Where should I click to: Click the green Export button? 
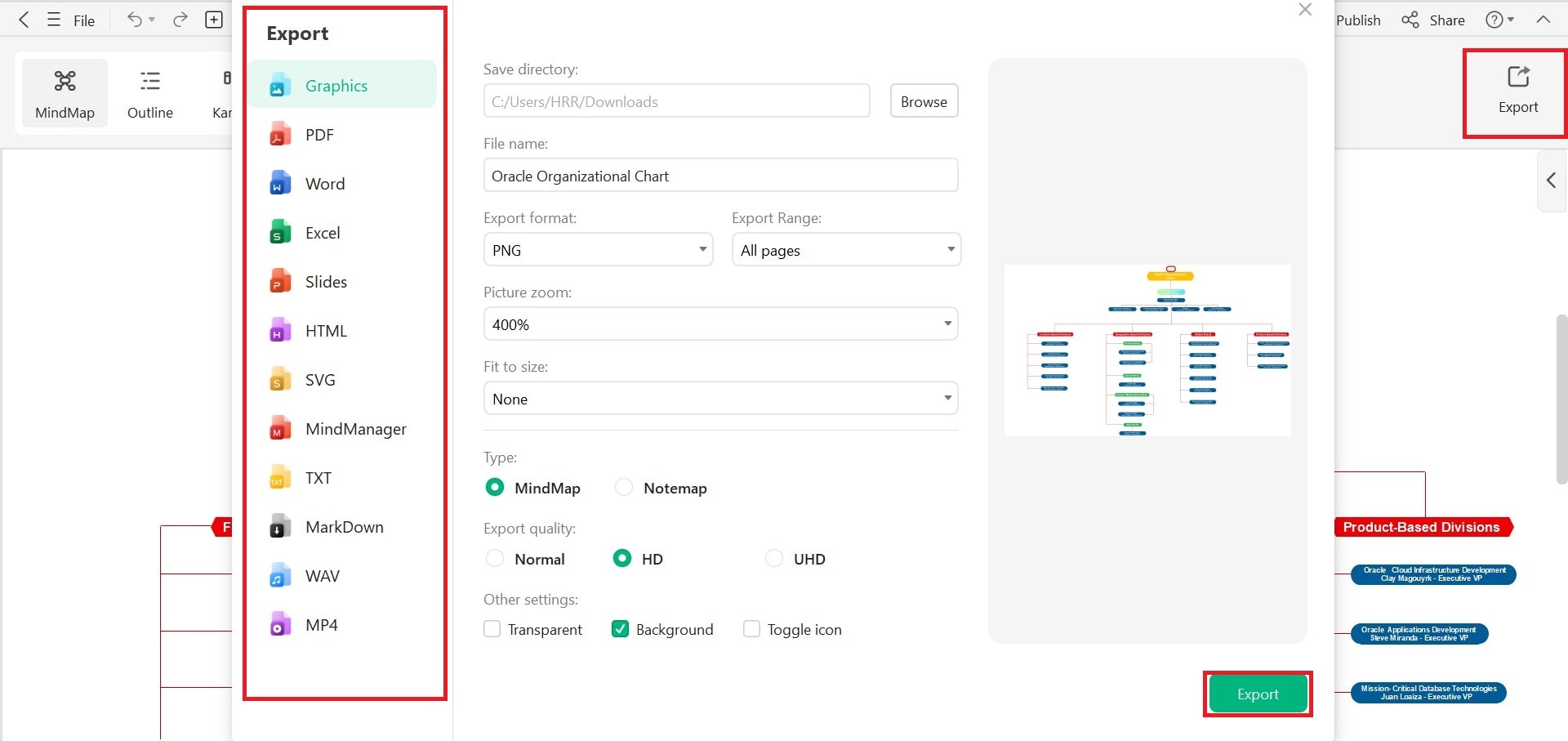1258,694
